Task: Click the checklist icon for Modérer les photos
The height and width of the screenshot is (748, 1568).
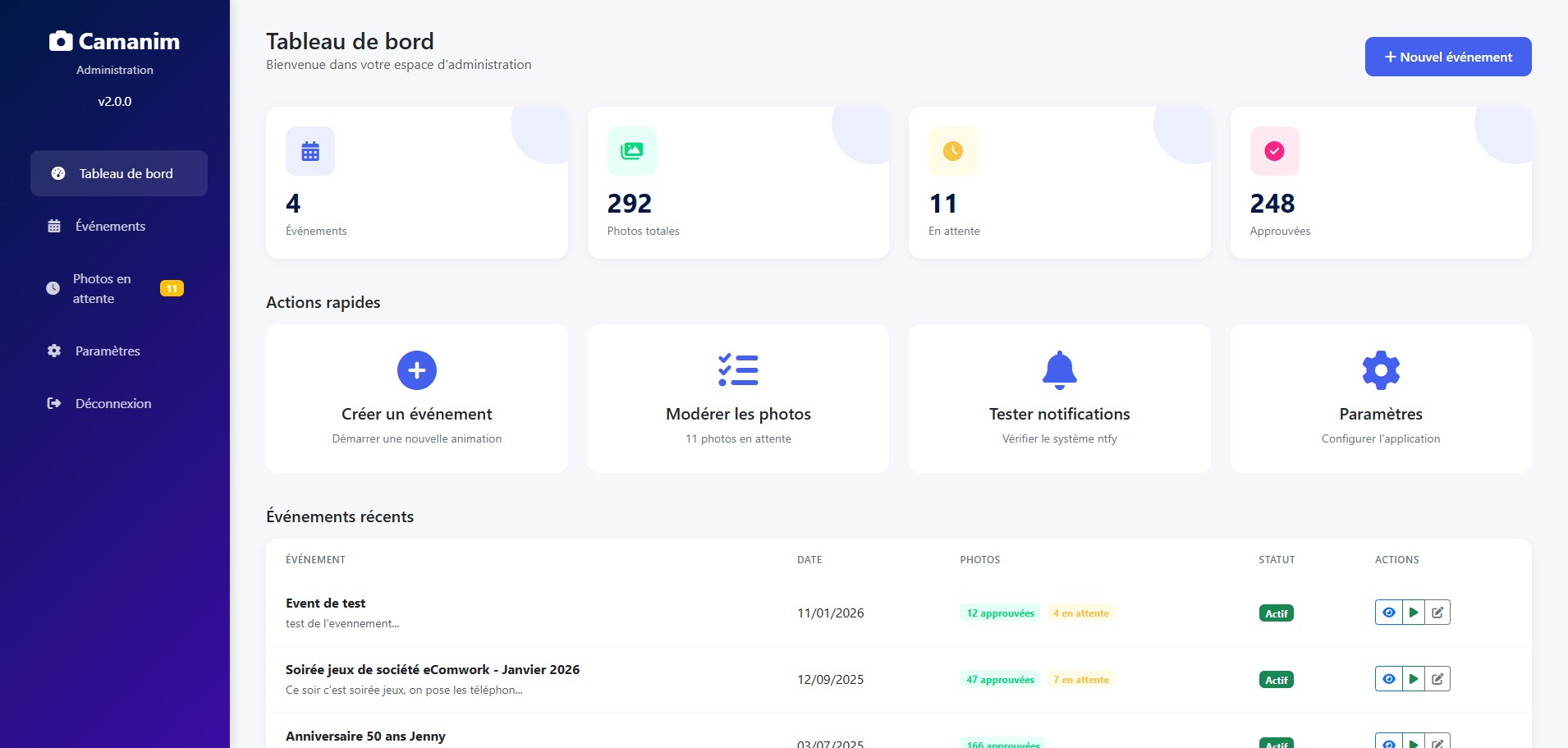Action: [738, 370]
